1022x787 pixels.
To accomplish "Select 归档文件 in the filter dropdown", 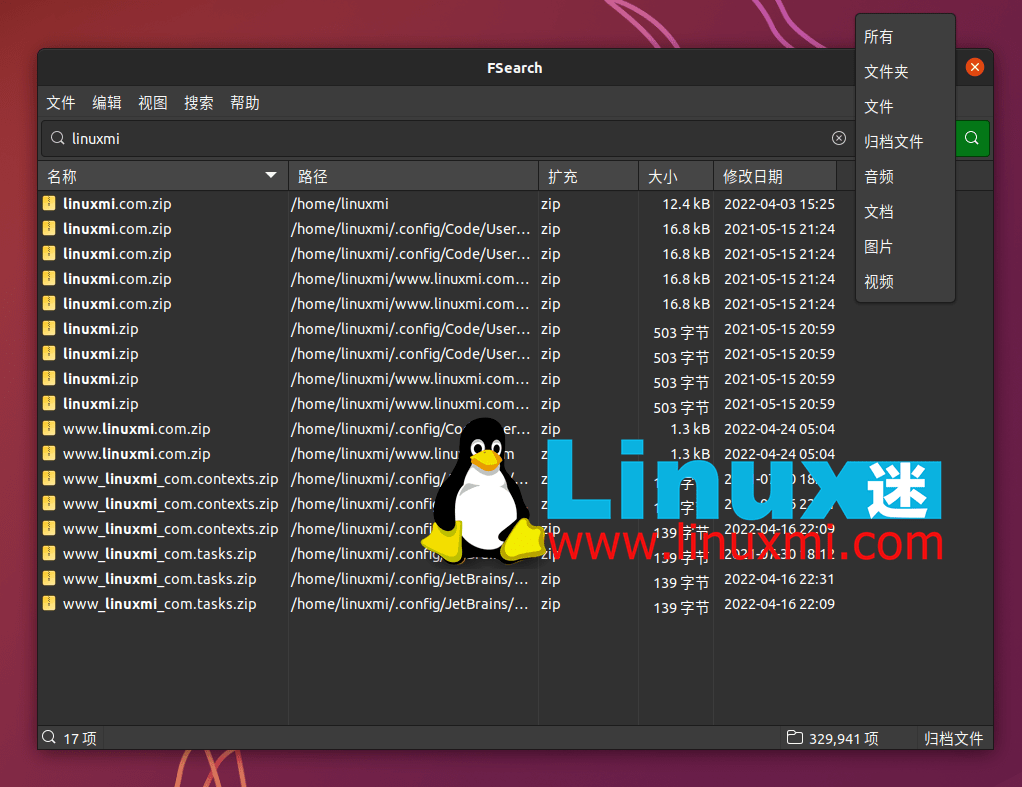I will tap(905, 141).
